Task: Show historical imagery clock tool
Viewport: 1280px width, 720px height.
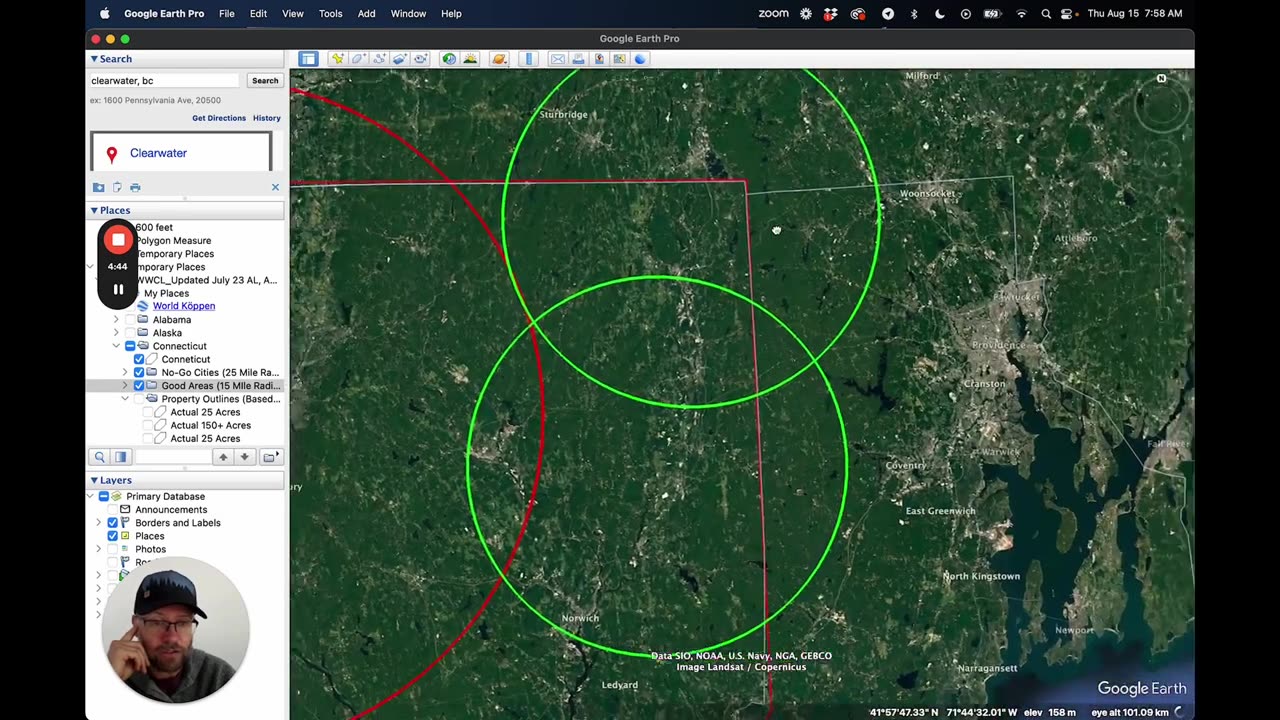Action: [x=449, y=59]
